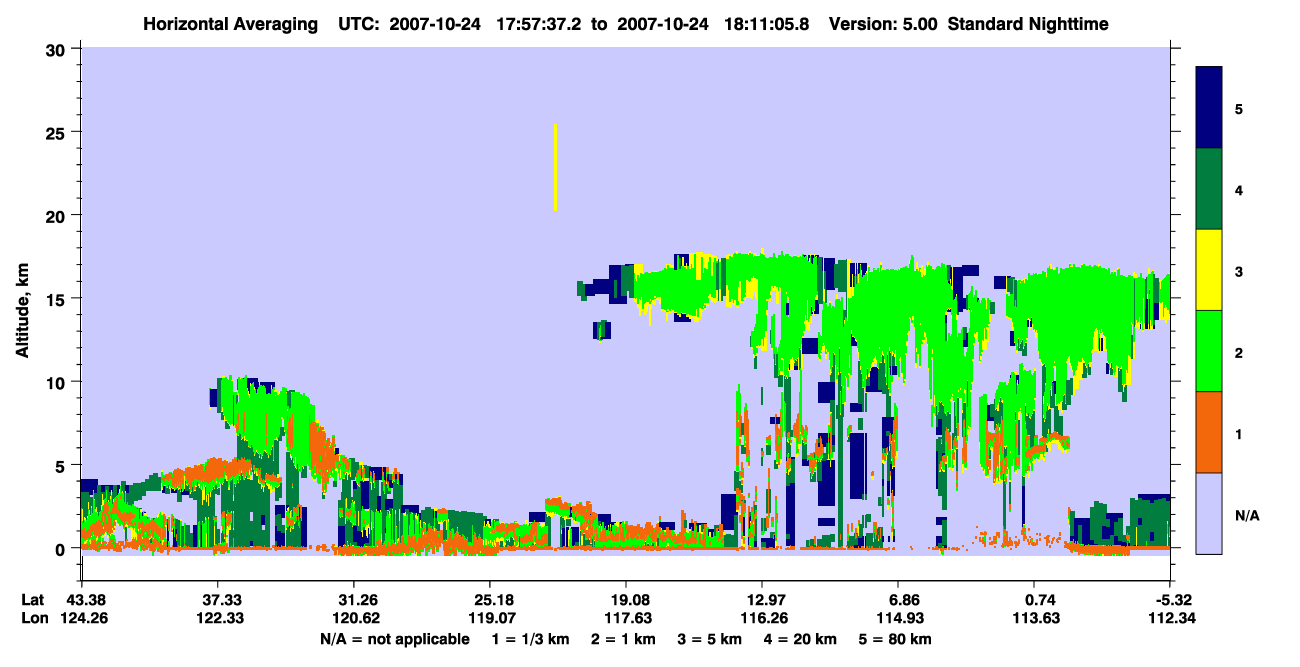Click the longitude value 114.93
The image size is (1300, 667).
898,618
